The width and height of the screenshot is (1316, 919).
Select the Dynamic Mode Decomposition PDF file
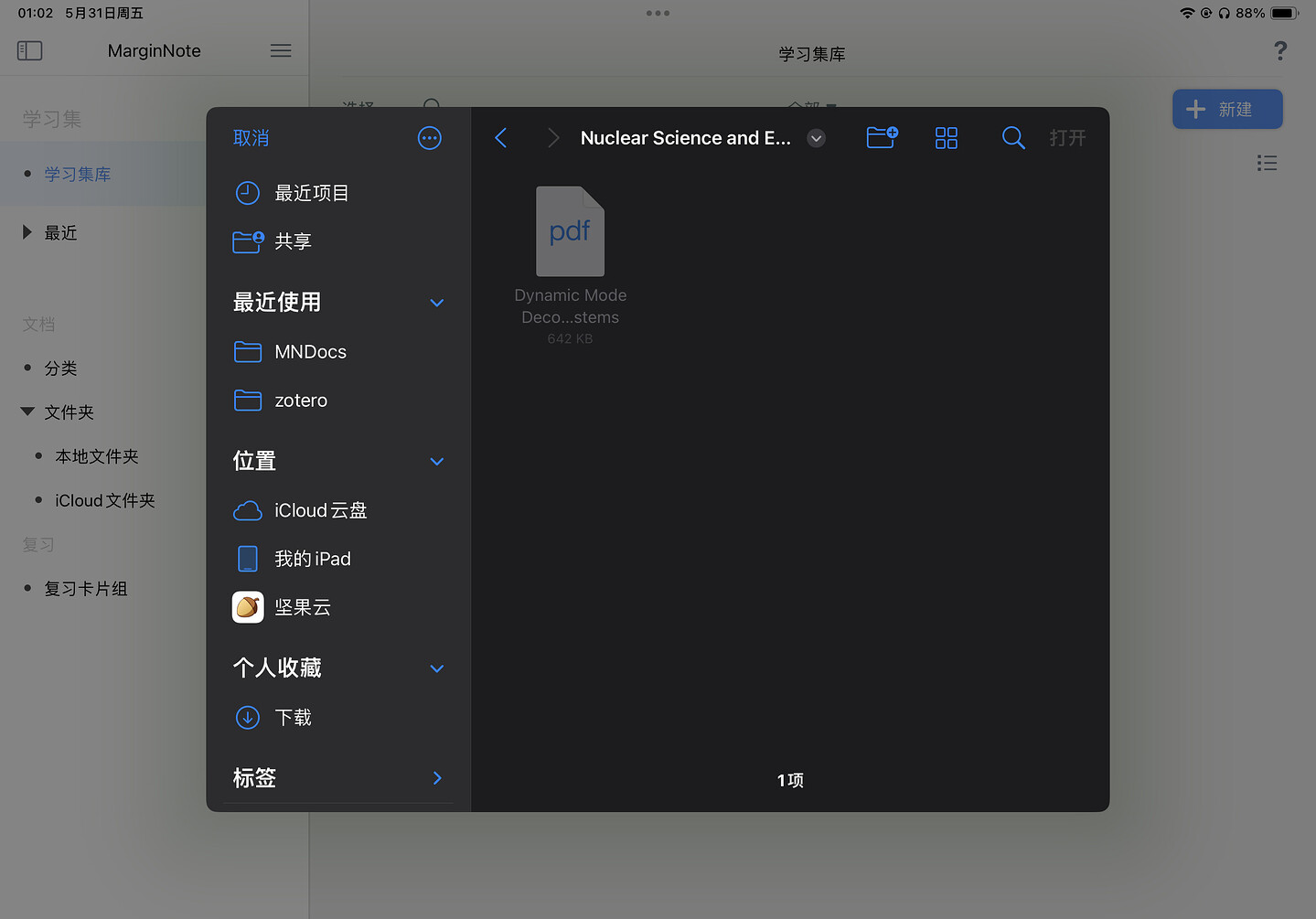point(570,233)
